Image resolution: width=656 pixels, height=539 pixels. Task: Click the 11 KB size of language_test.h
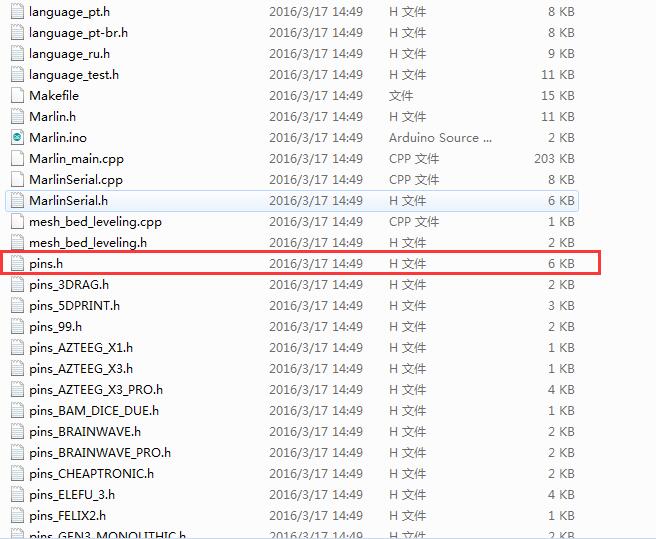tap(558, 74)
